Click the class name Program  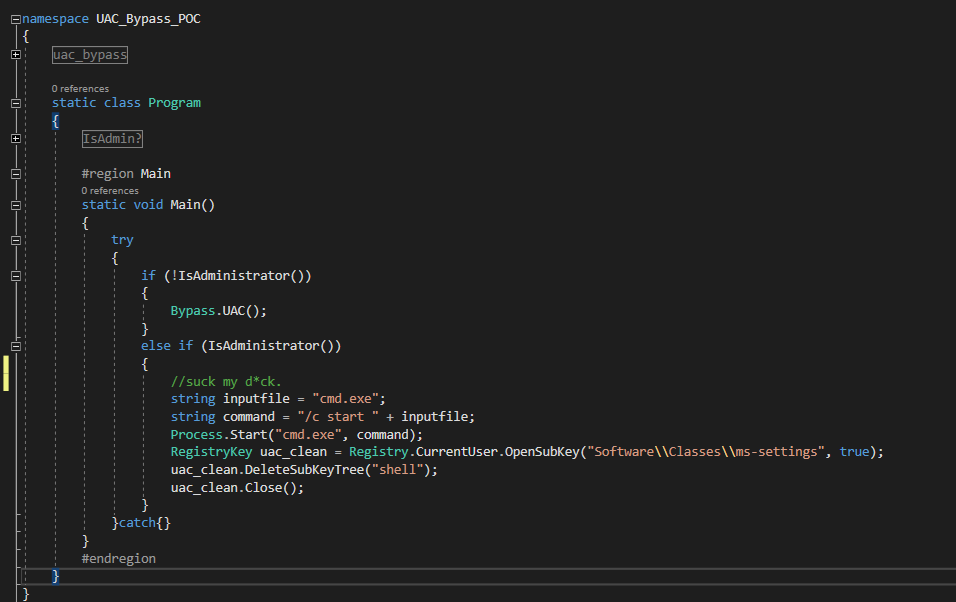[174, 103]
